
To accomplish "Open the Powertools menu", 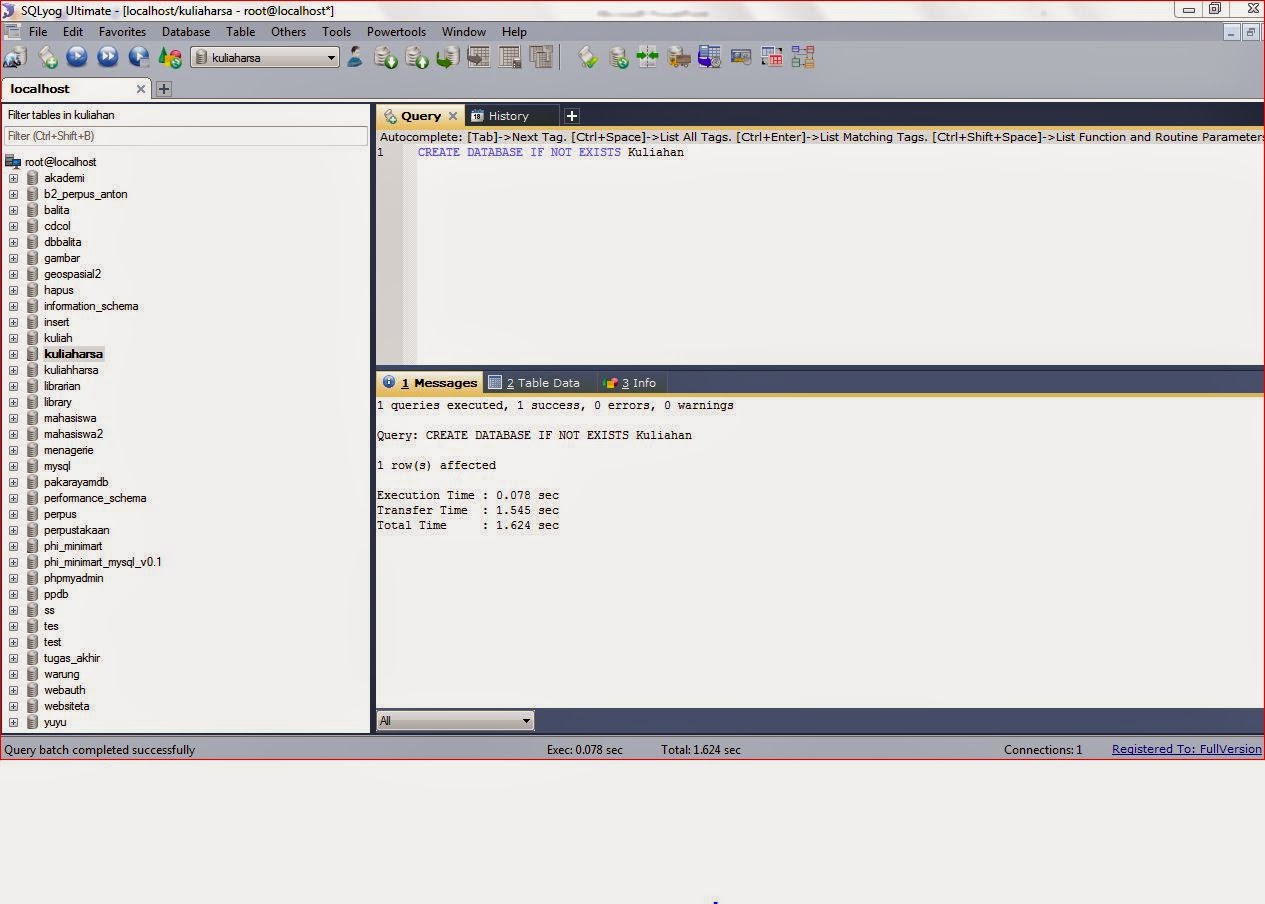I will click(x=396, y=31).
